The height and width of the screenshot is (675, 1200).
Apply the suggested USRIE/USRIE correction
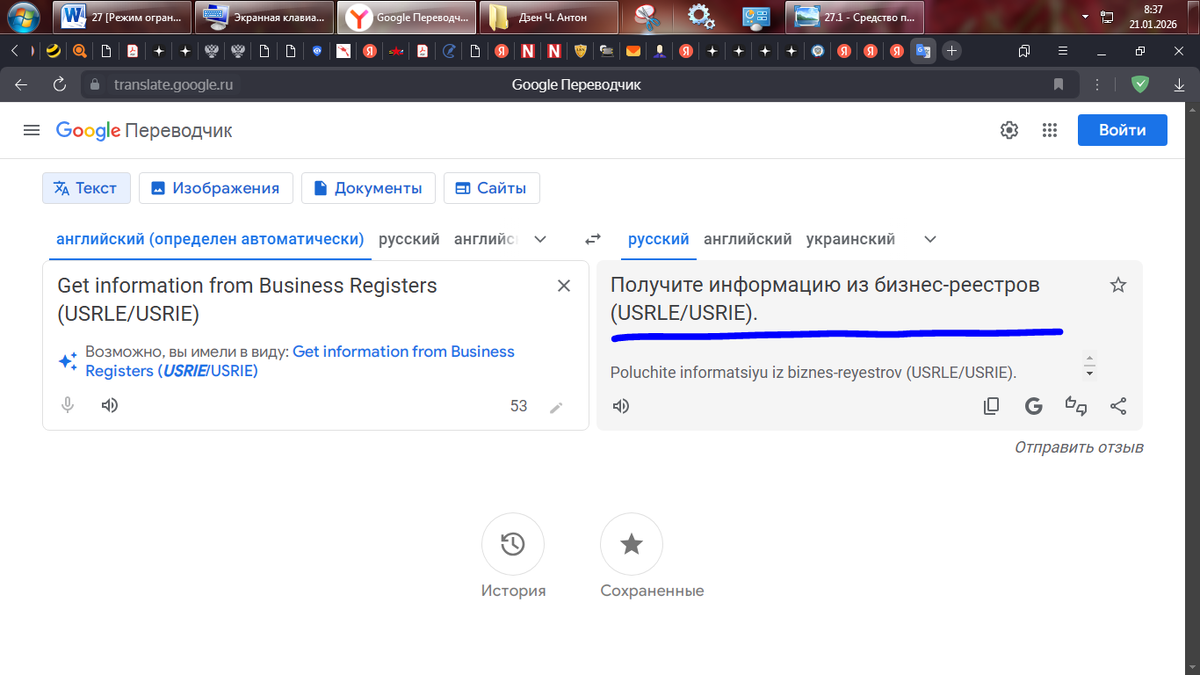pos(300,361)
